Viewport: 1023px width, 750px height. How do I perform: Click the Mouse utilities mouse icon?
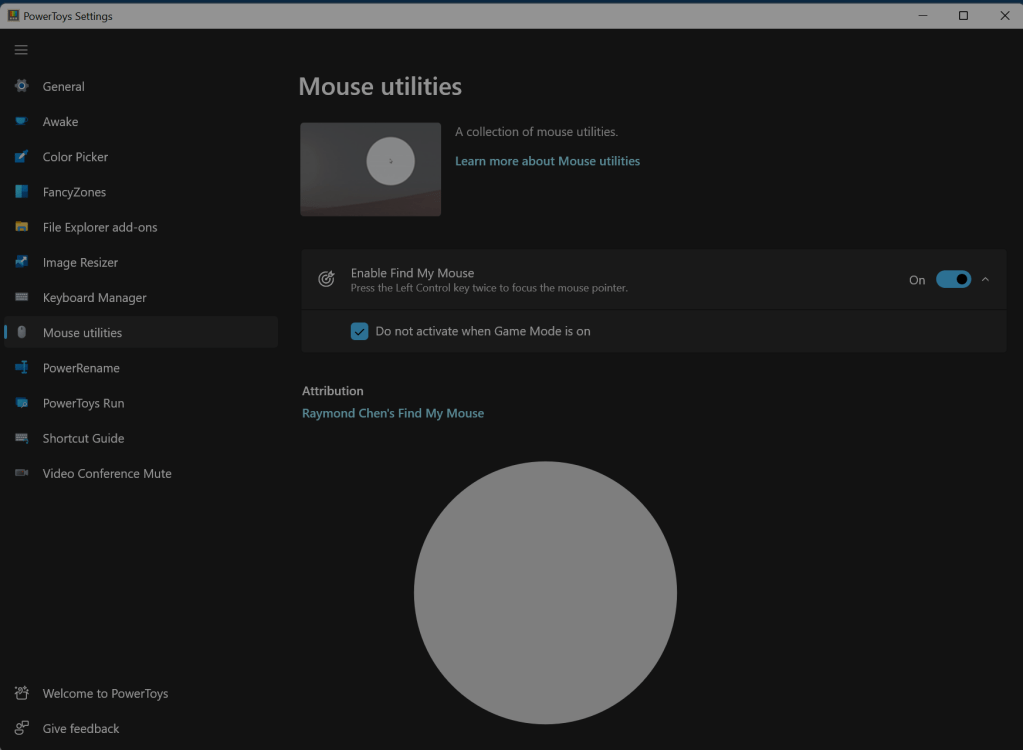pyautogui.click(x=22, y=333)
